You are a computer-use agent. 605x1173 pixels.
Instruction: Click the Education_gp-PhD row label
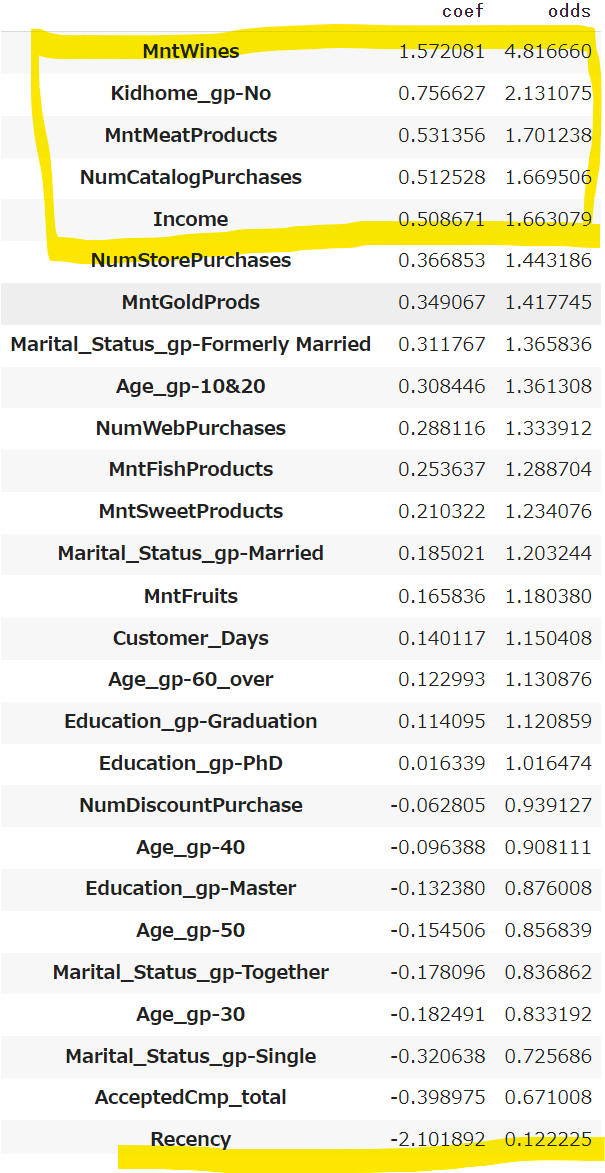coord(191,764)
